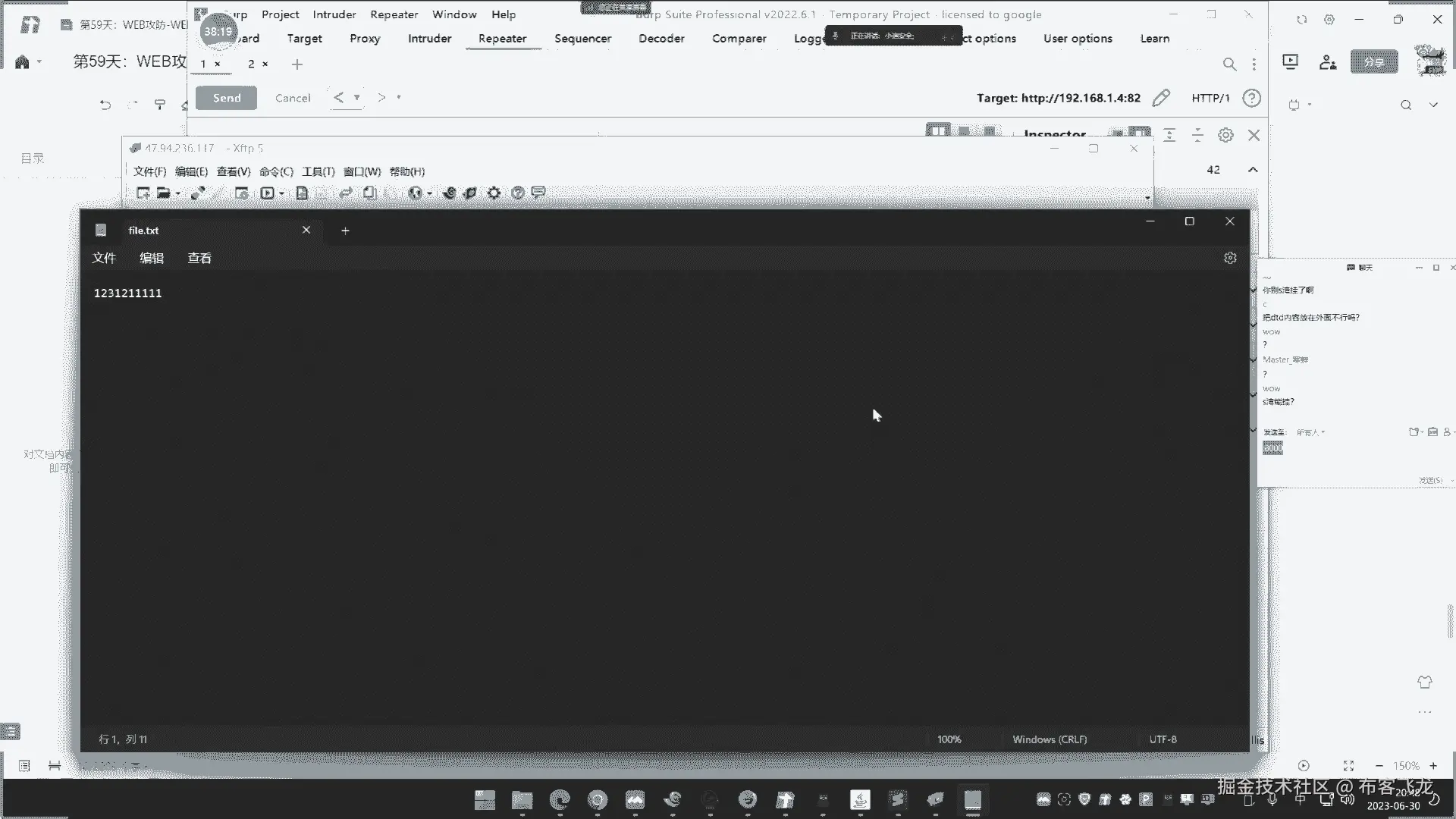The height and width of the screenshot is (819, 1456).
Task: Click the 分享 share button
Action: [1373, 62]
